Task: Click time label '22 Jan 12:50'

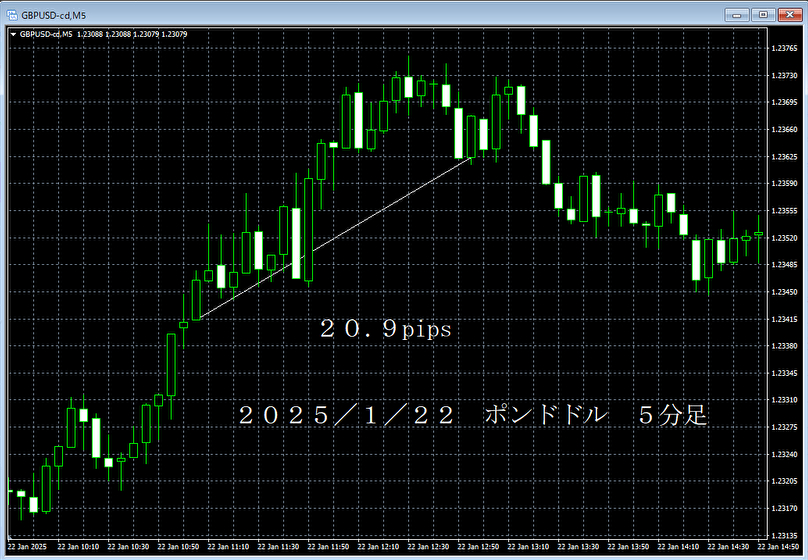Action: 478,547
